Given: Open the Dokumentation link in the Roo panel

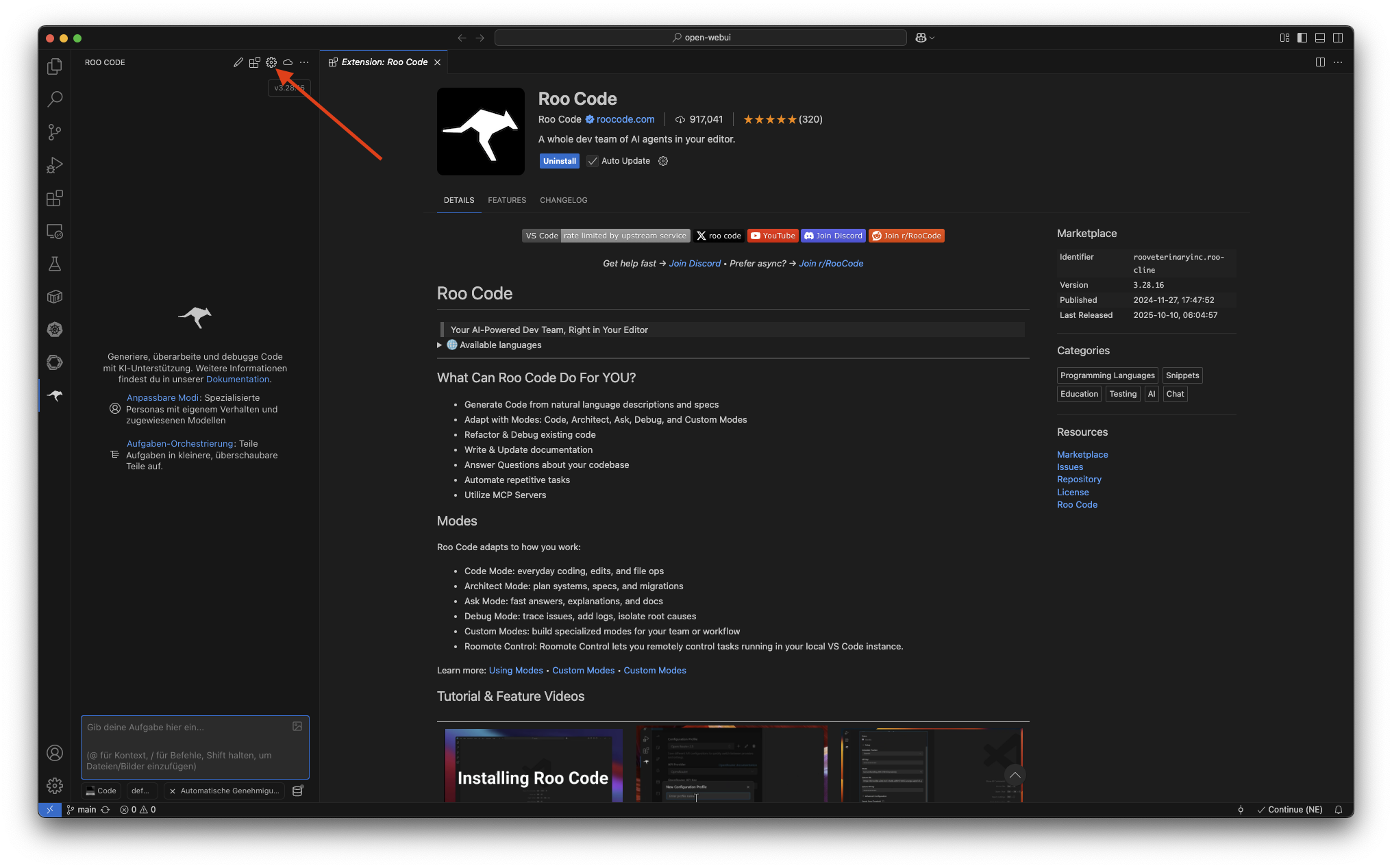Looking at the screenshot, I should (x=238, y=380).
